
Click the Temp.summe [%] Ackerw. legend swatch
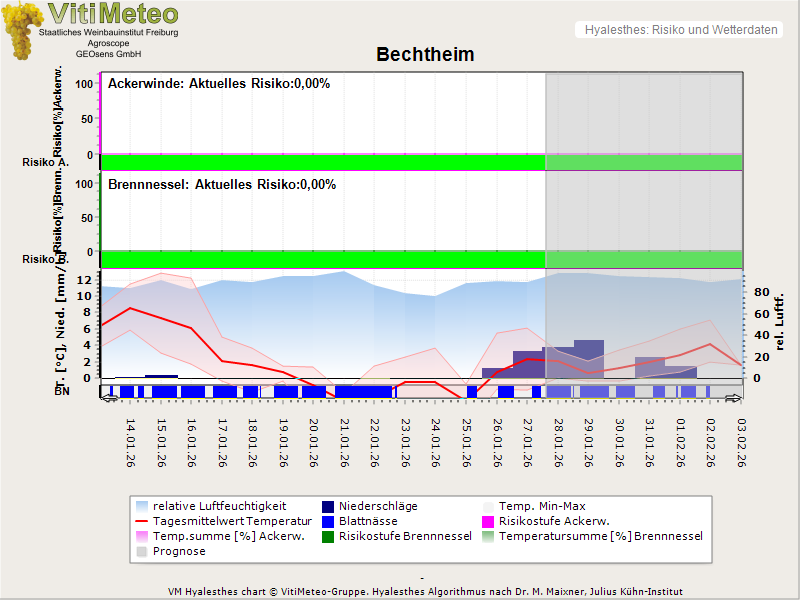141,536
